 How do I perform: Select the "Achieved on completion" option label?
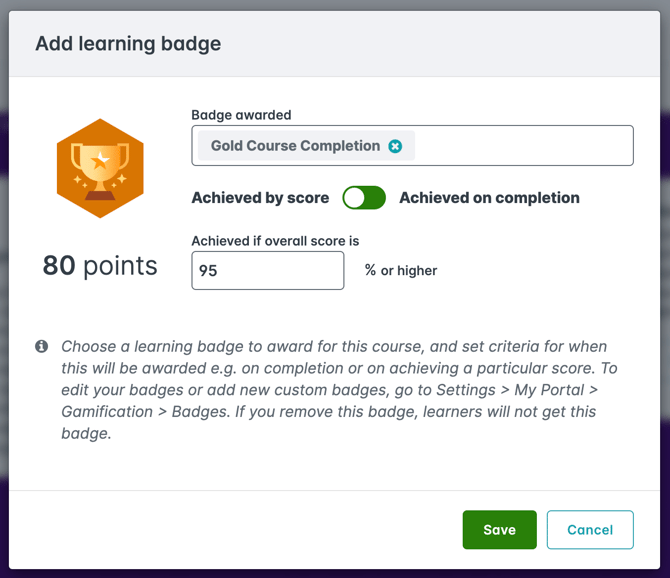pyautogui.click(x=489, y=198)
